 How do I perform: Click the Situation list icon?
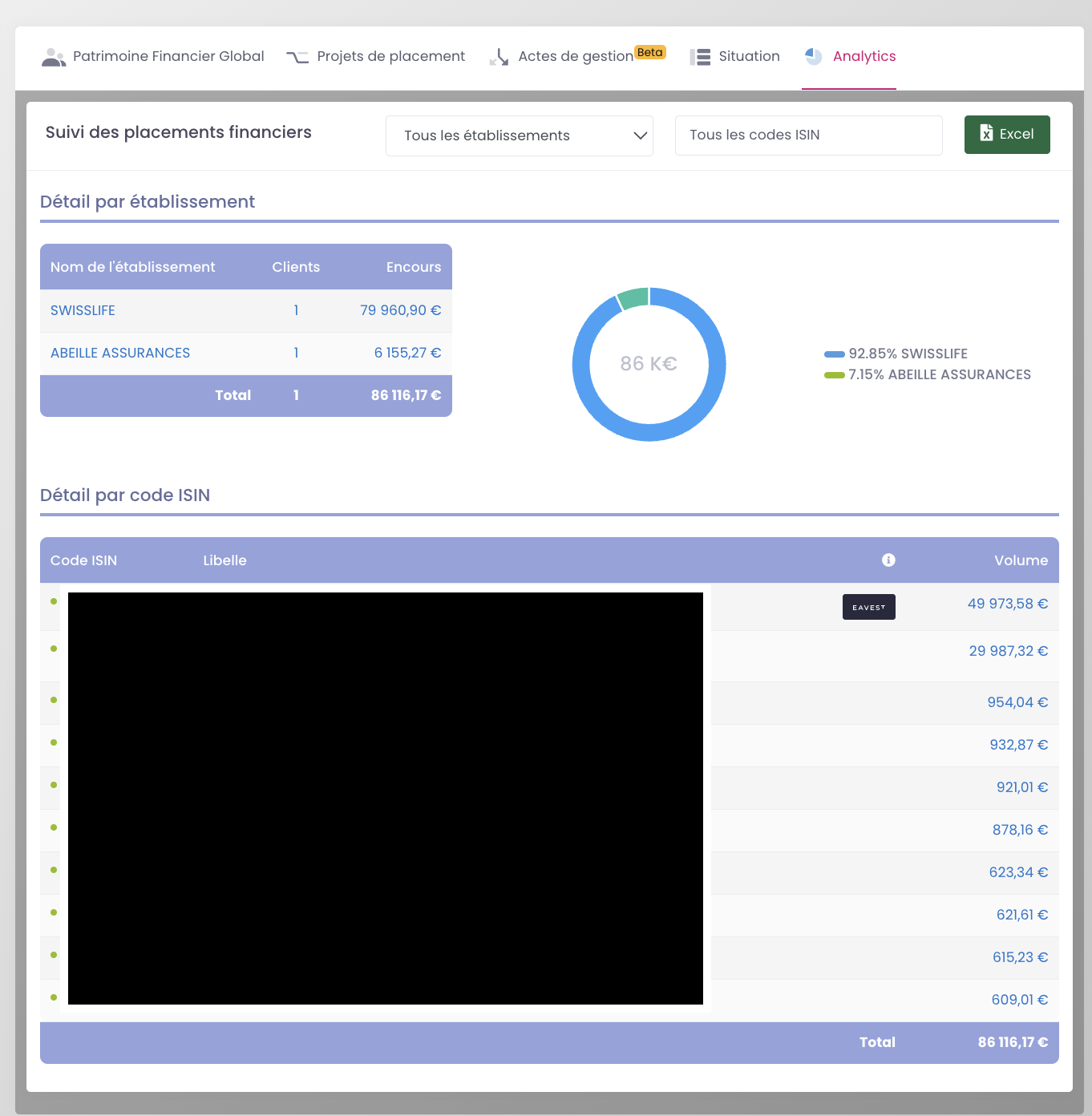tap(699, 56)
